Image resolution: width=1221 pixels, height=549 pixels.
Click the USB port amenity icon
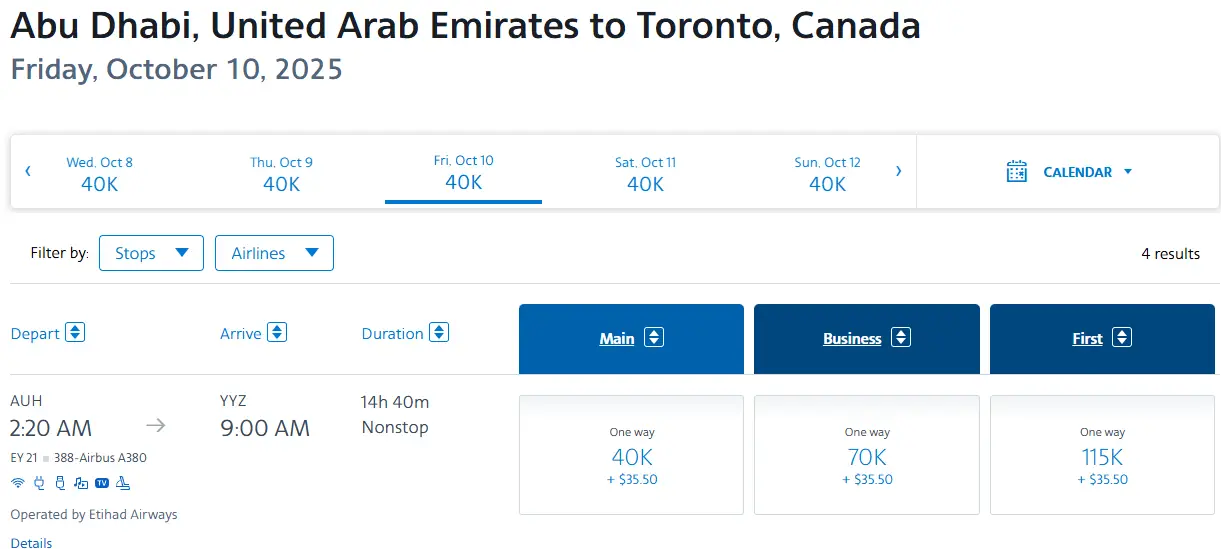click(x=60, y=483)
